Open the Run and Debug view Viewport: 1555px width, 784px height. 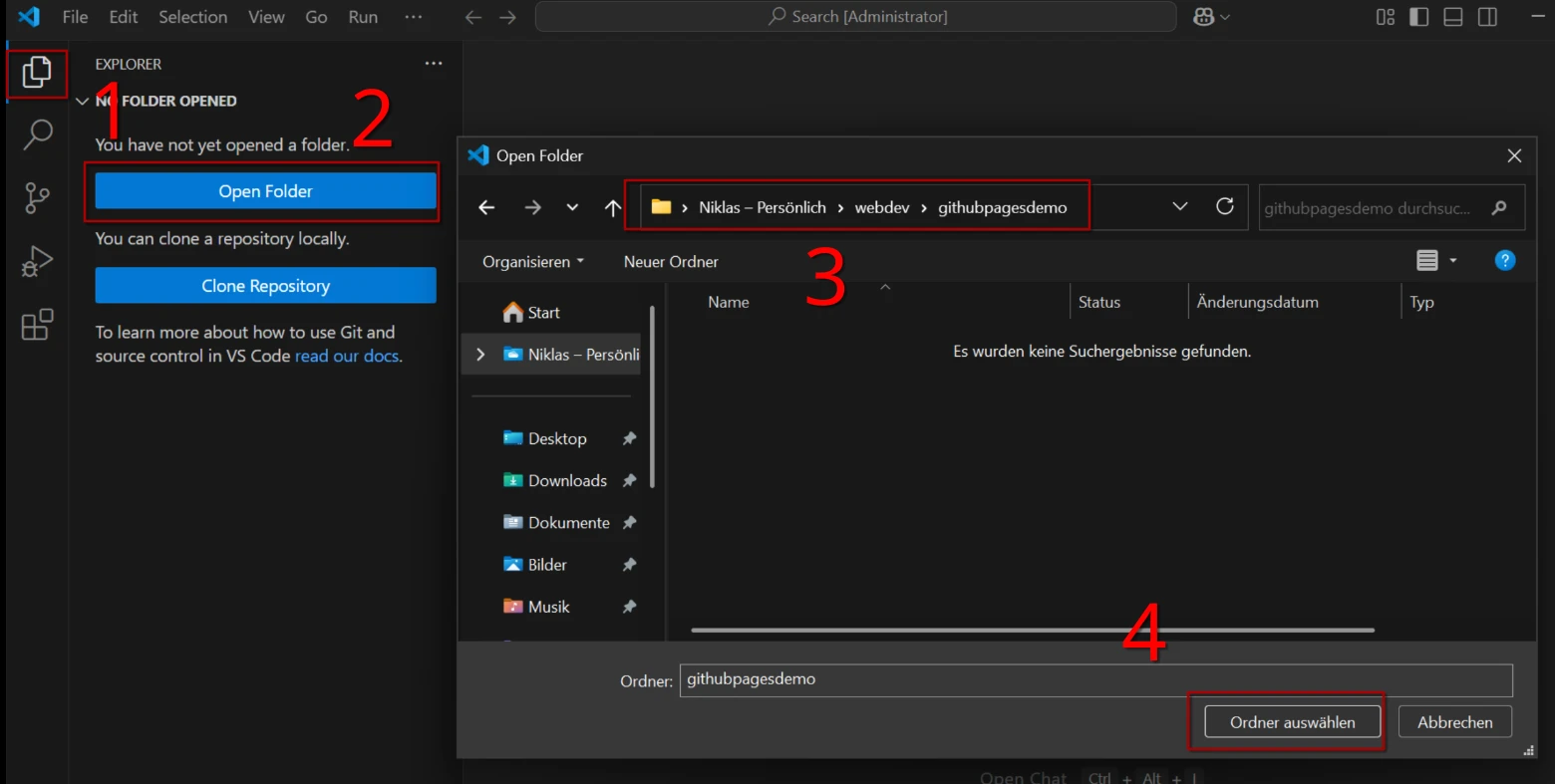click(x=37, y=262)
